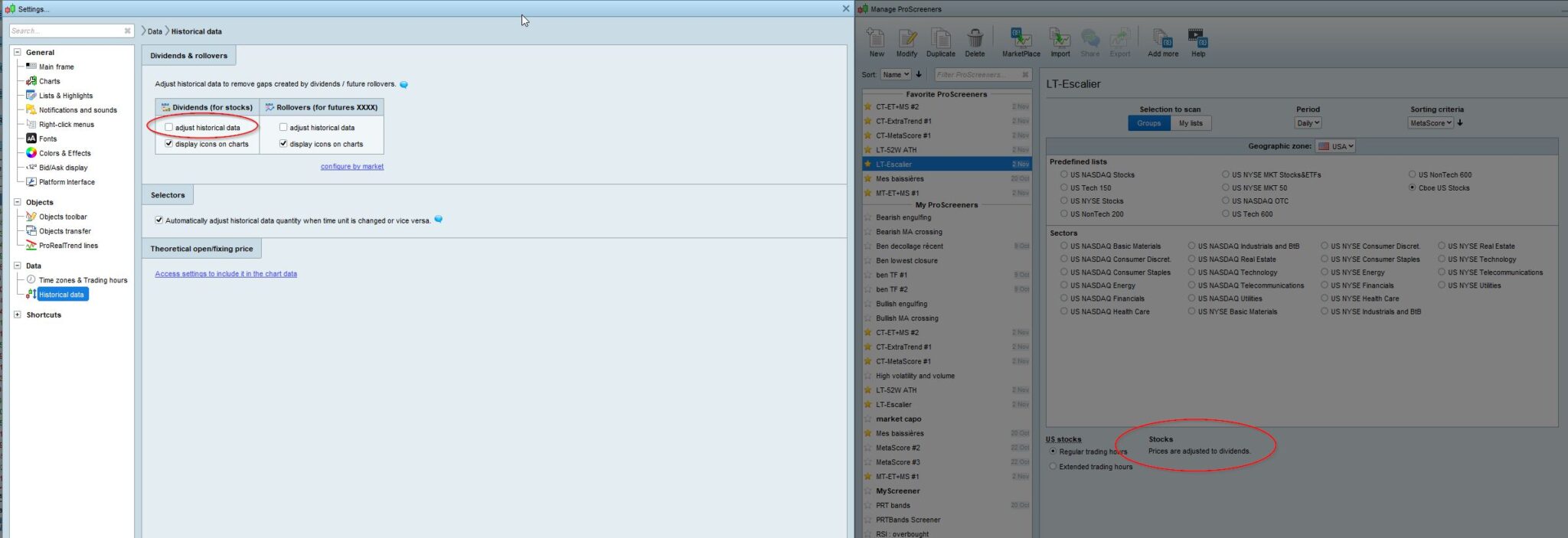Open Lists & Highlights settings

click(x=65, y=96)
